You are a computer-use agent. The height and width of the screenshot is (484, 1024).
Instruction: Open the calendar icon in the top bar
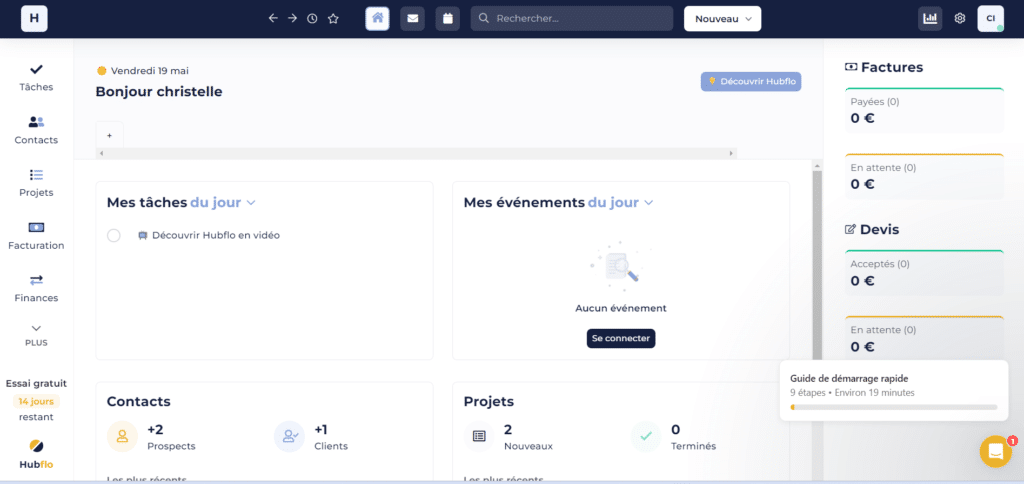point(448,18)
